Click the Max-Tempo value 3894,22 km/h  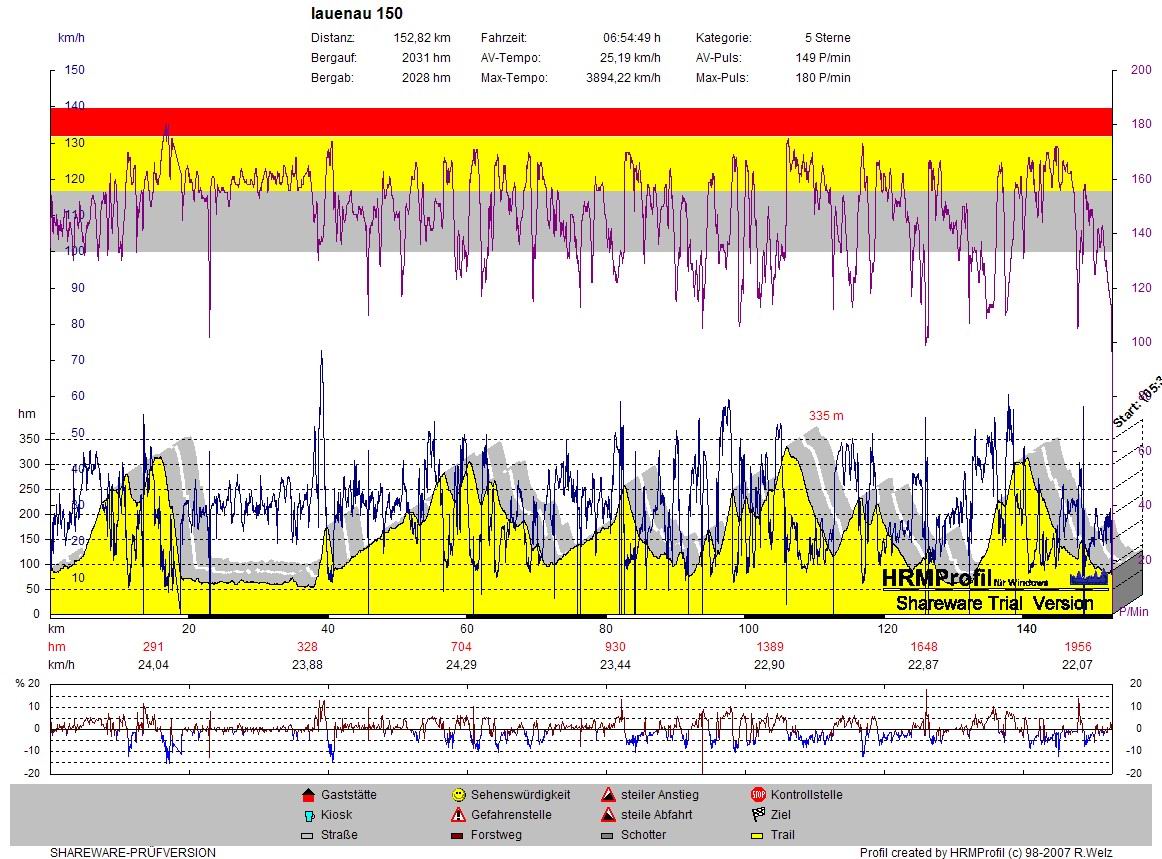point(622,78)
